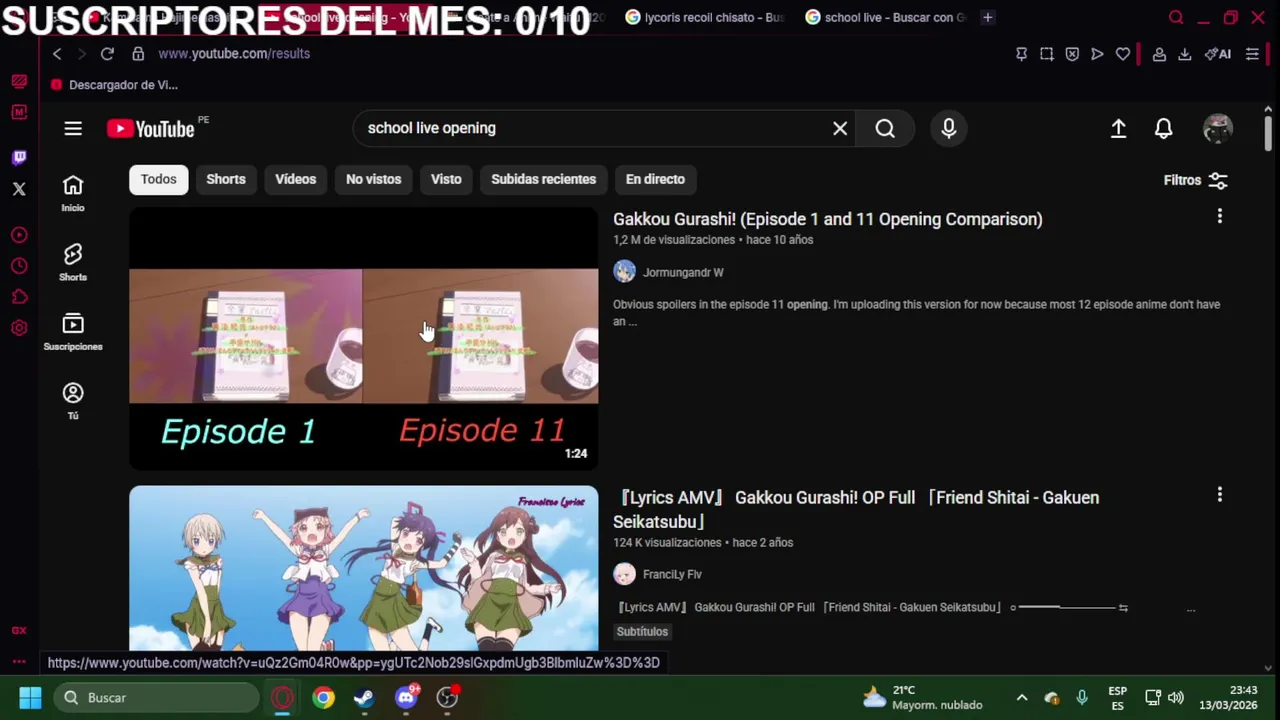Select the Vídeos filter chip
This screenshot has height=720, width=1280.
point(295,179)
